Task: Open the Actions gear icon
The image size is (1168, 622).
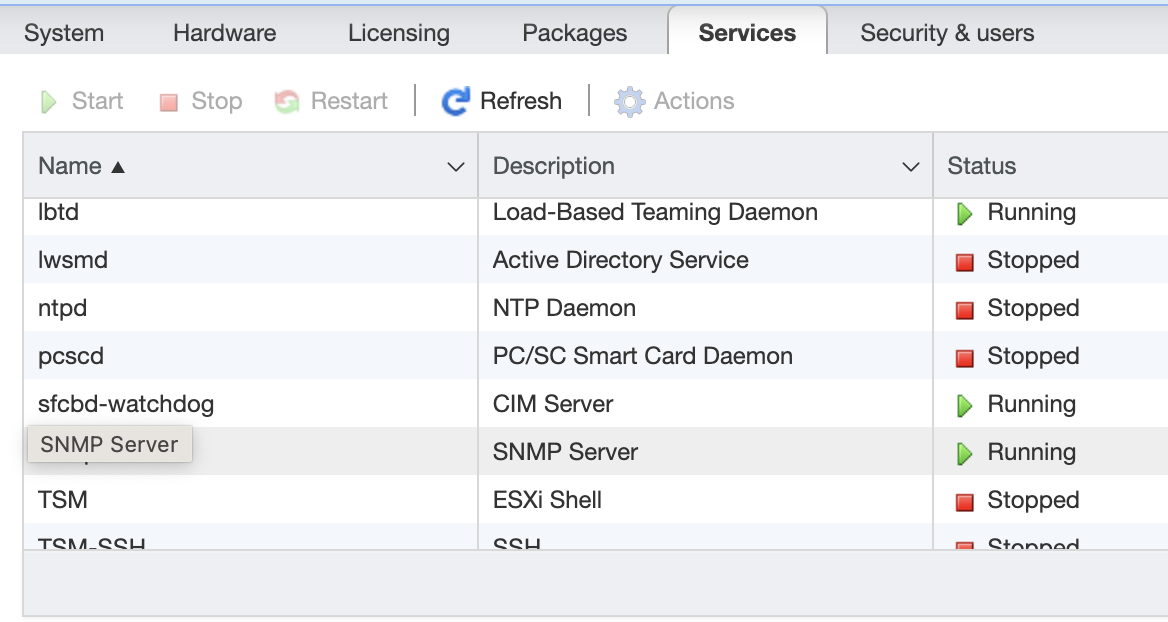Action: coord(629,101)
